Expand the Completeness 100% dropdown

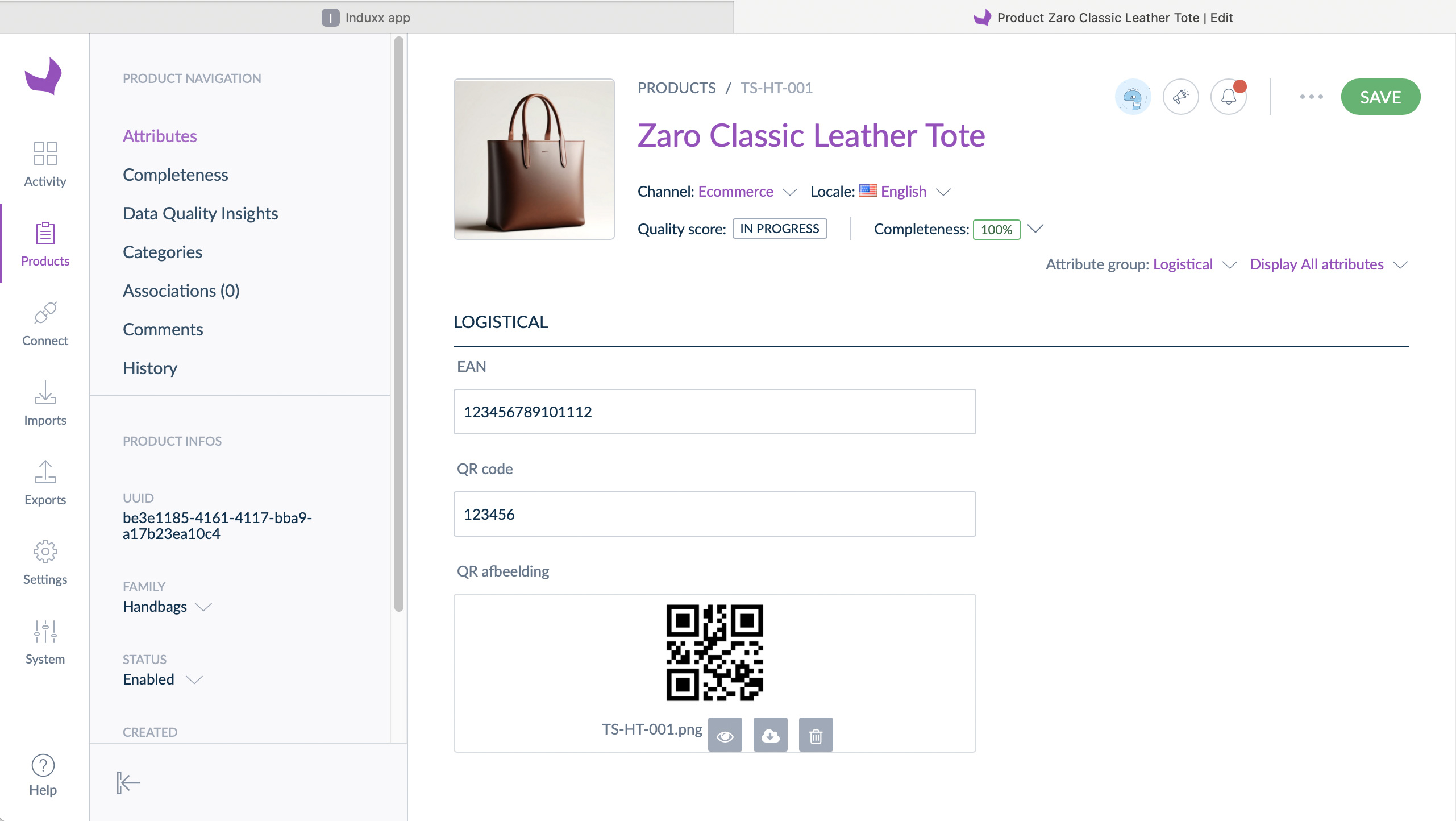pyautogui.click(x=1035, y=229)
